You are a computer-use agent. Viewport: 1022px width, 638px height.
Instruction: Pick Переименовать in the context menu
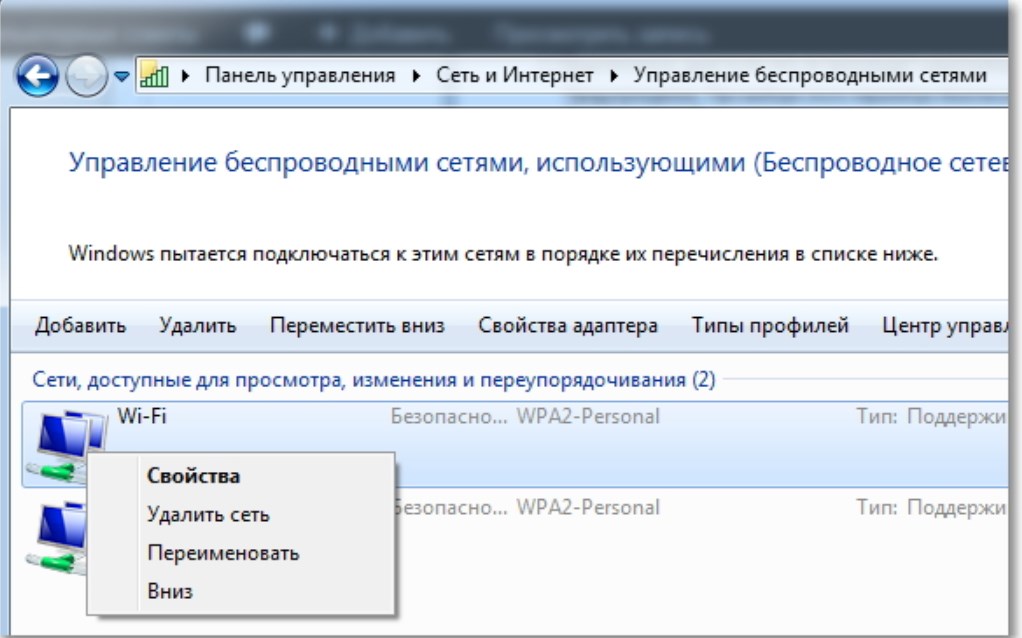pos(223,553)
